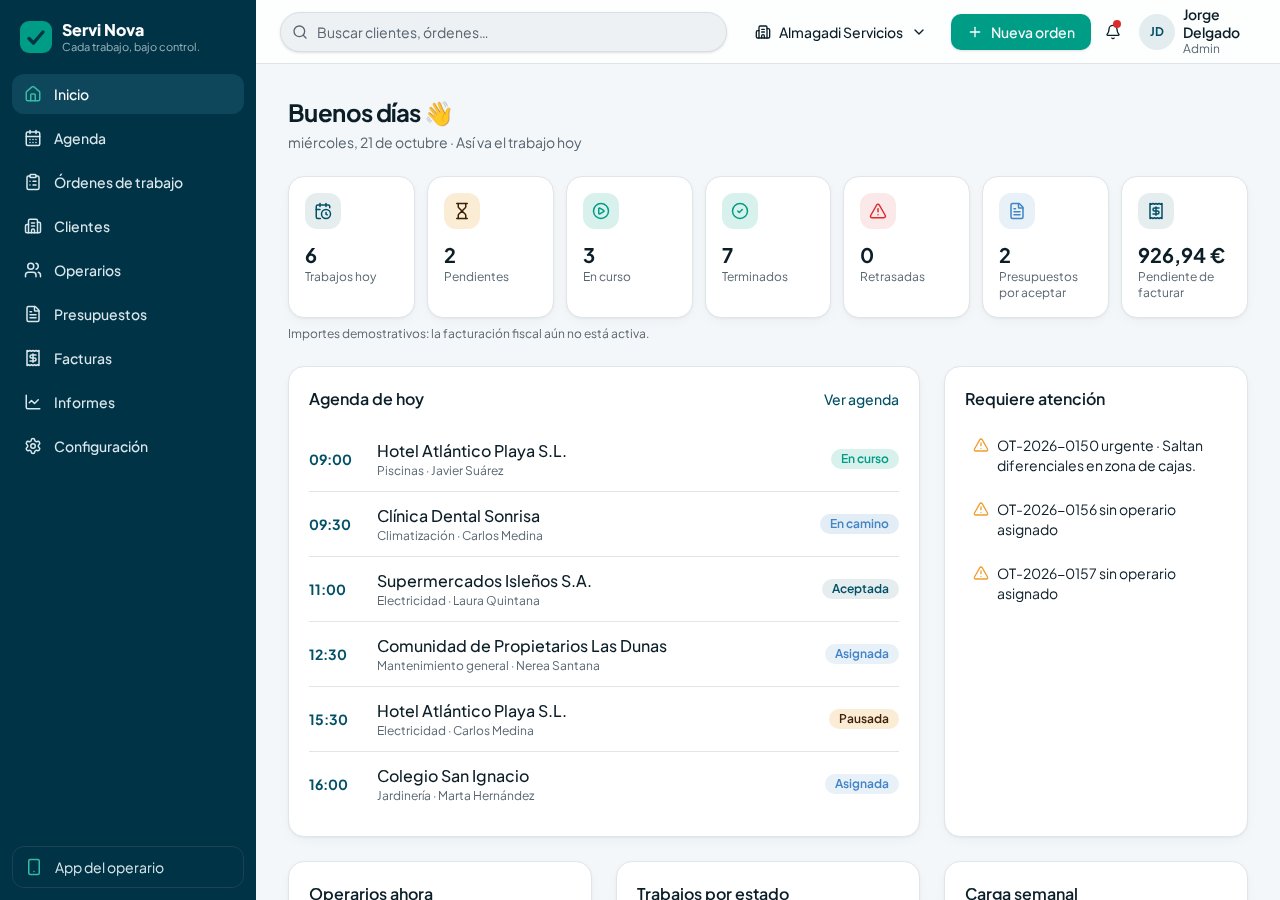This screenshot has height=900, width=1280.
Task: Expand the Almagadi Servicios company dropdown
Action: point(841,32)
